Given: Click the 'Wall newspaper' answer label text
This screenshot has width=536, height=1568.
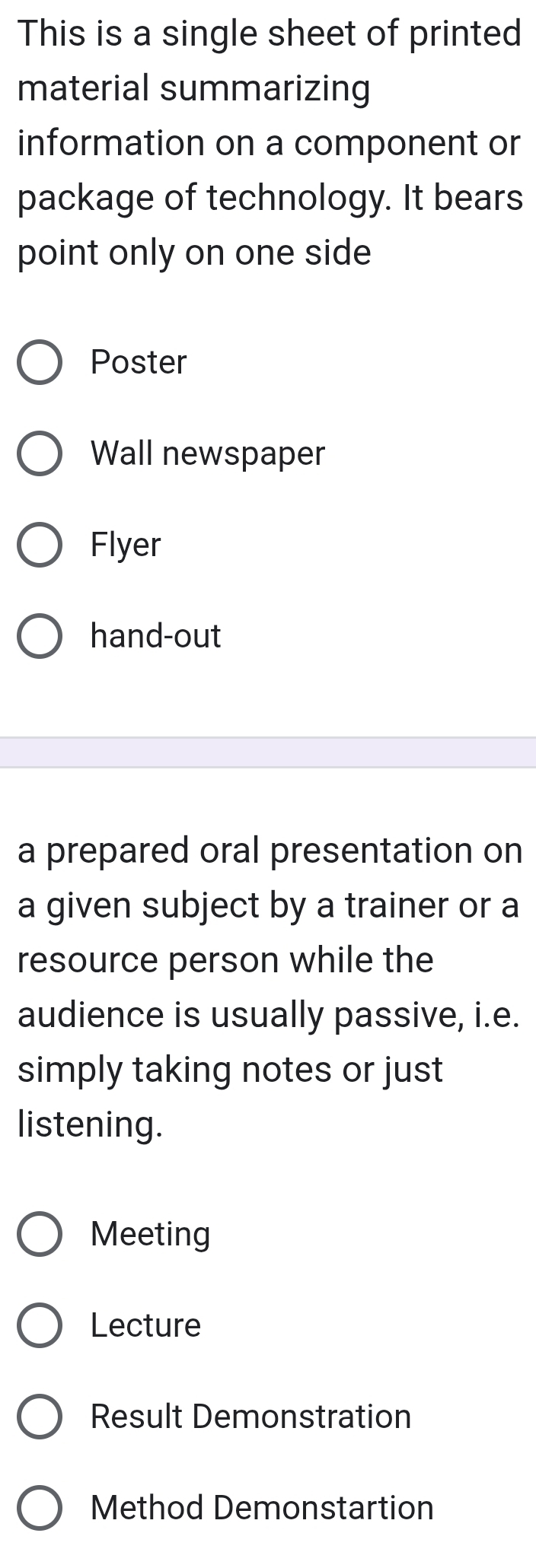Looking at the screenshot, I should 208,454.
